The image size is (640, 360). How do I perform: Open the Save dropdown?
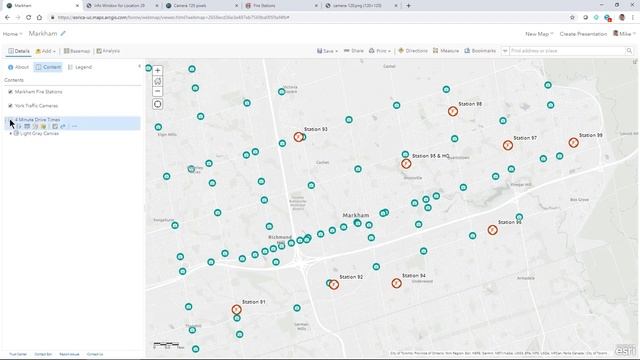pos(327,51)
